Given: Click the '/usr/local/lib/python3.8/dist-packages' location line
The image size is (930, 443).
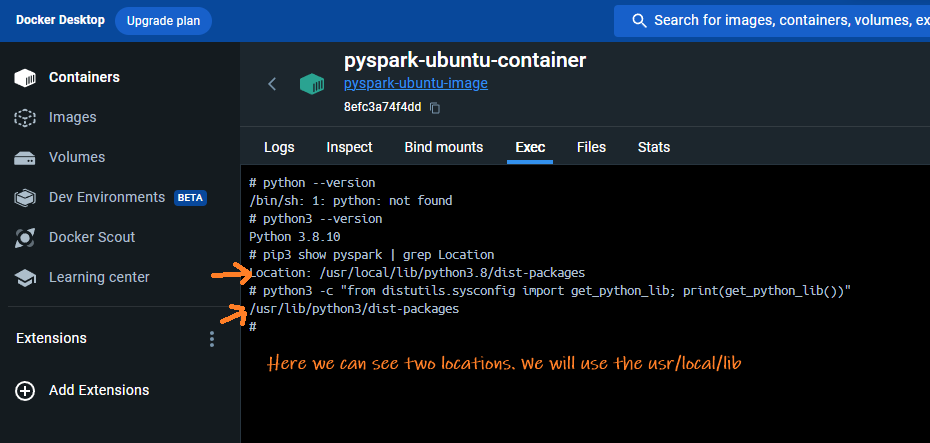Looking at the screenshot, I should (418, 273).
